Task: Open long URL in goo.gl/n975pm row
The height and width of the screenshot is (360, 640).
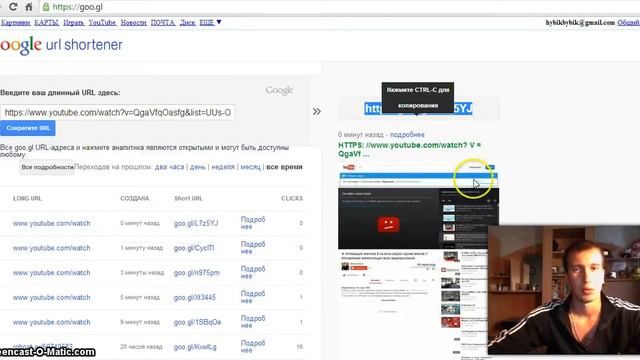Action: (x=51, y=273)
